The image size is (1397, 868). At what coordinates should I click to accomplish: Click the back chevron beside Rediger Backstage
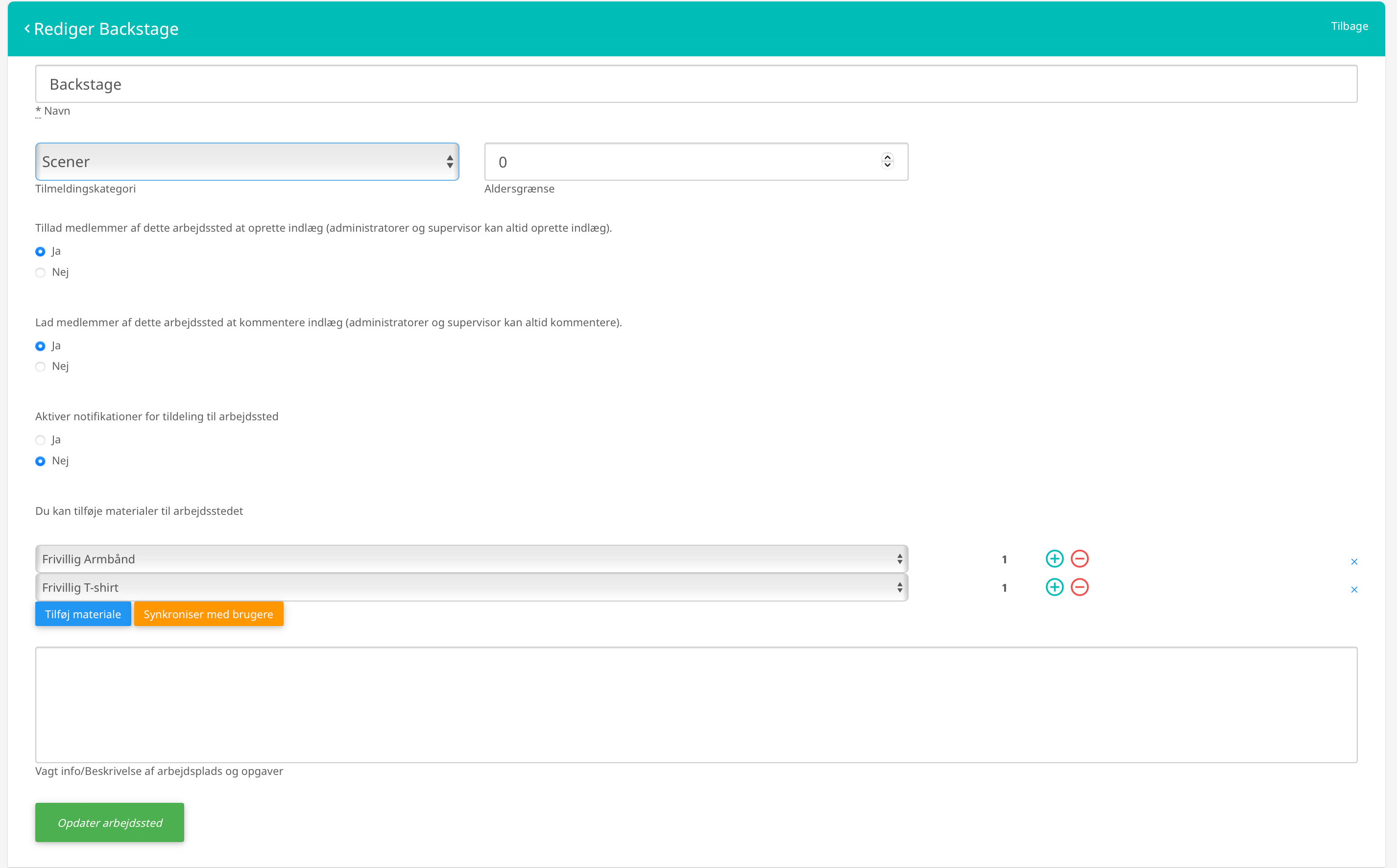pyautogui.click(x=27, y=29)
